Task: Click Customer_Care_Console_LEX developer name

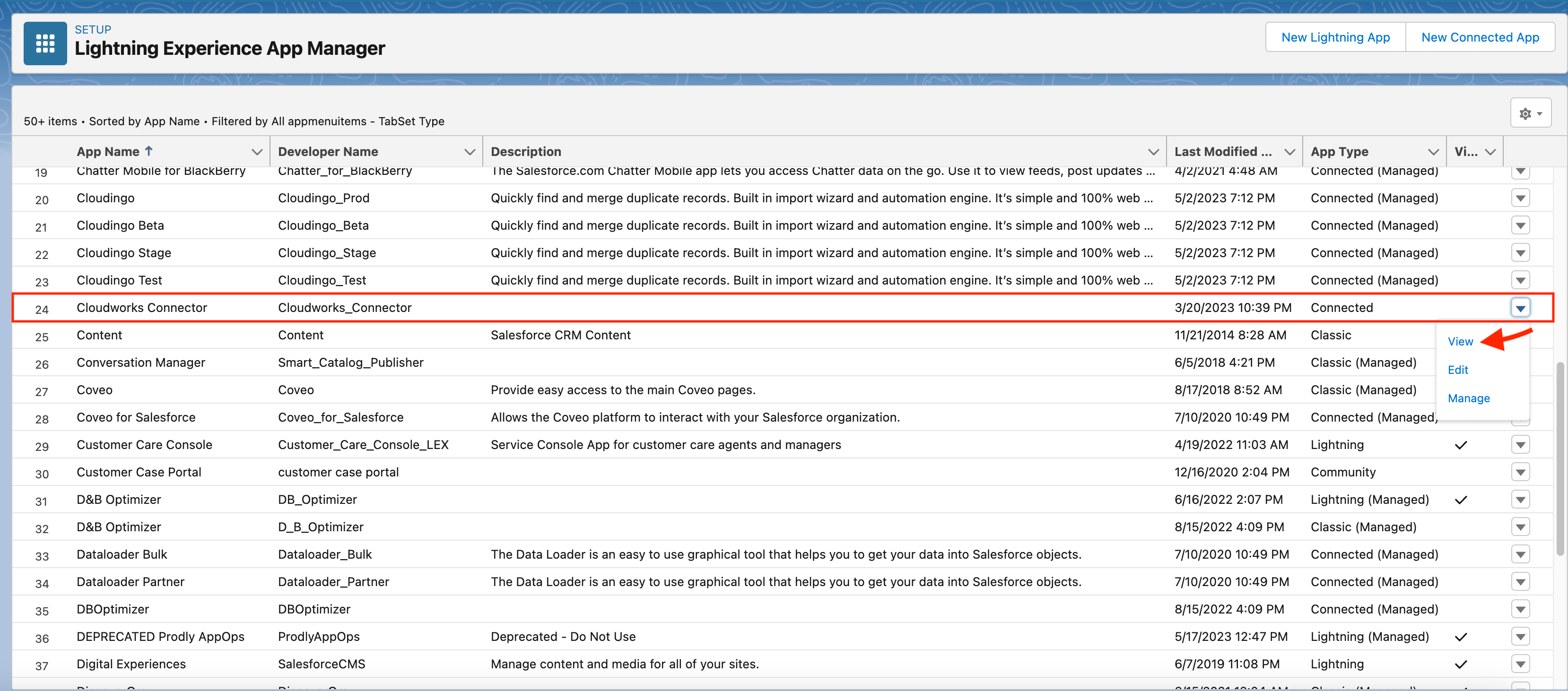Action: (x=363, y=445)
